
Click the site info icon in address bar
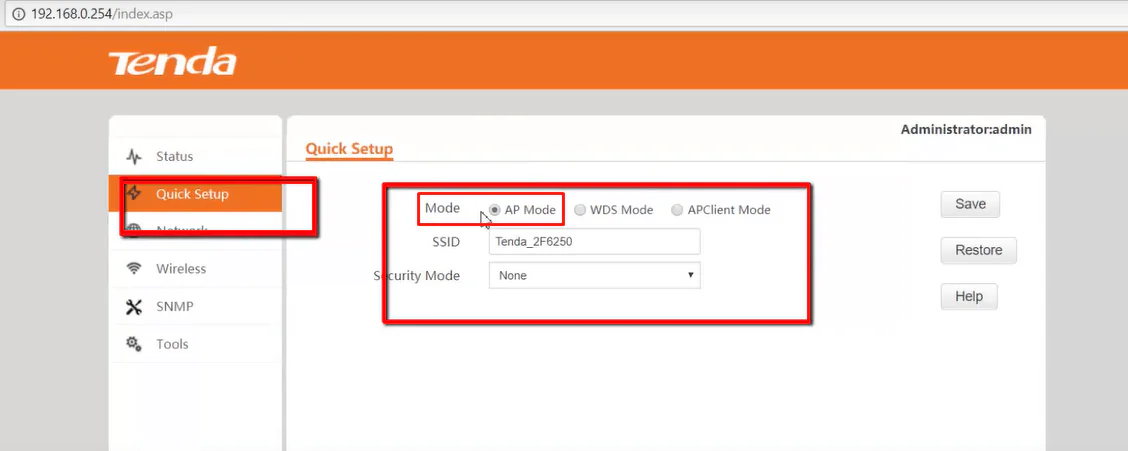coord(19,14)
